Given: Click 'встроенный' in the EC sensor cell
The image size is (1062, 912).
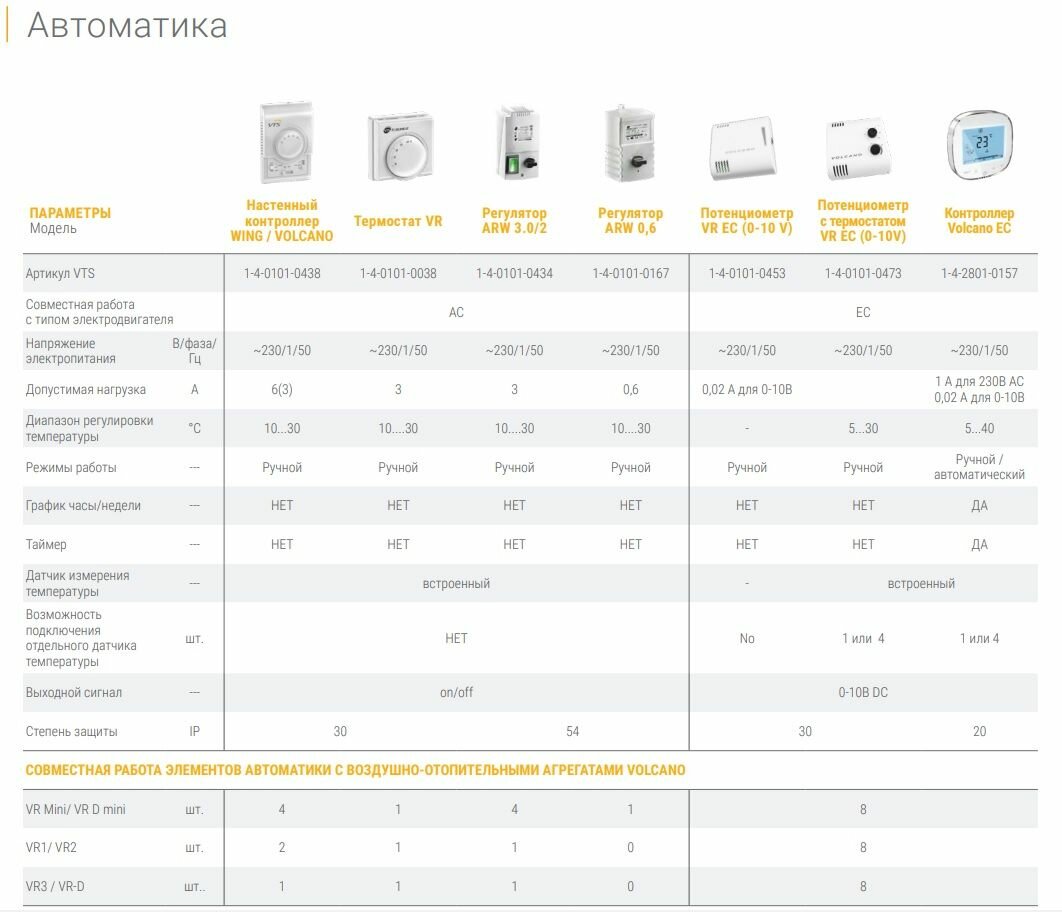Looking at the screenshot, I should pyautogui.click(x=921, y=584).
